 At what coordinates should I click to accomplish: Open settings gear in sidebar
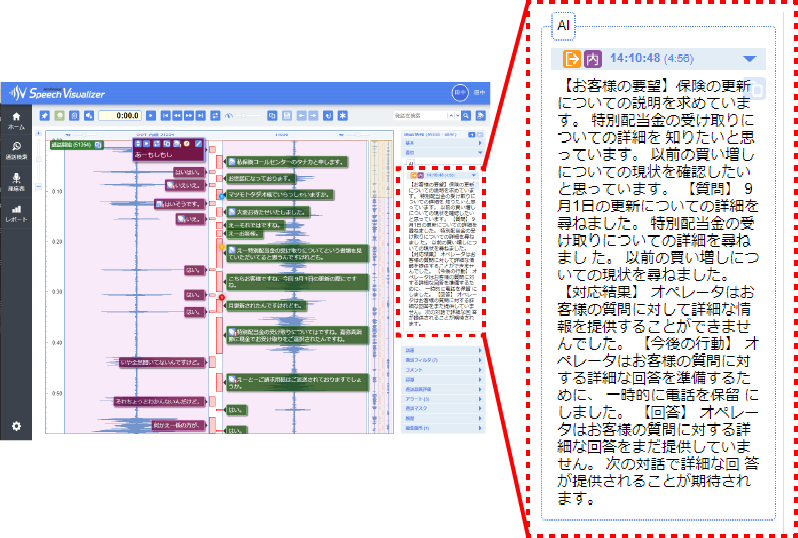click(16, 426)
